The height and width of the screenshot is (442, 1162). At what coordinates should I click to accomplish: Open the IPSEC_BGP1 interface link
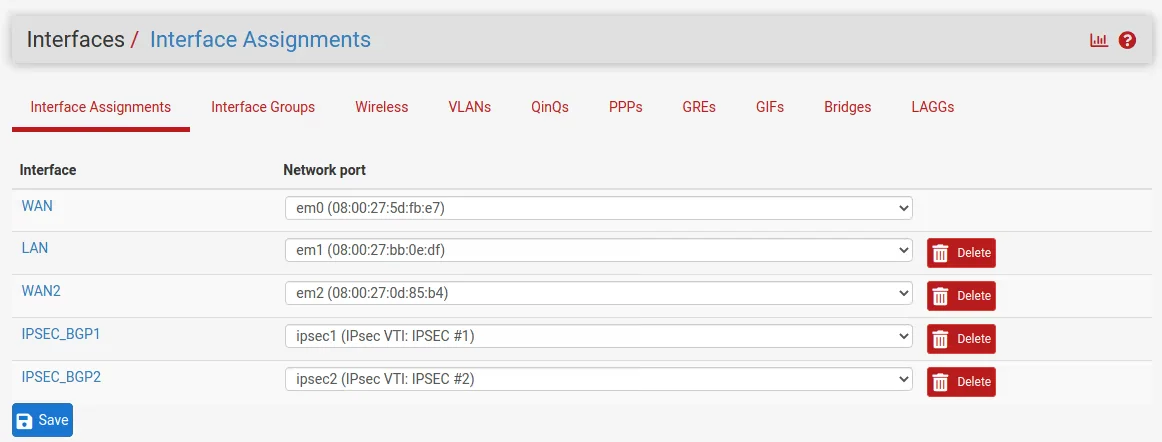coord(60,334)
